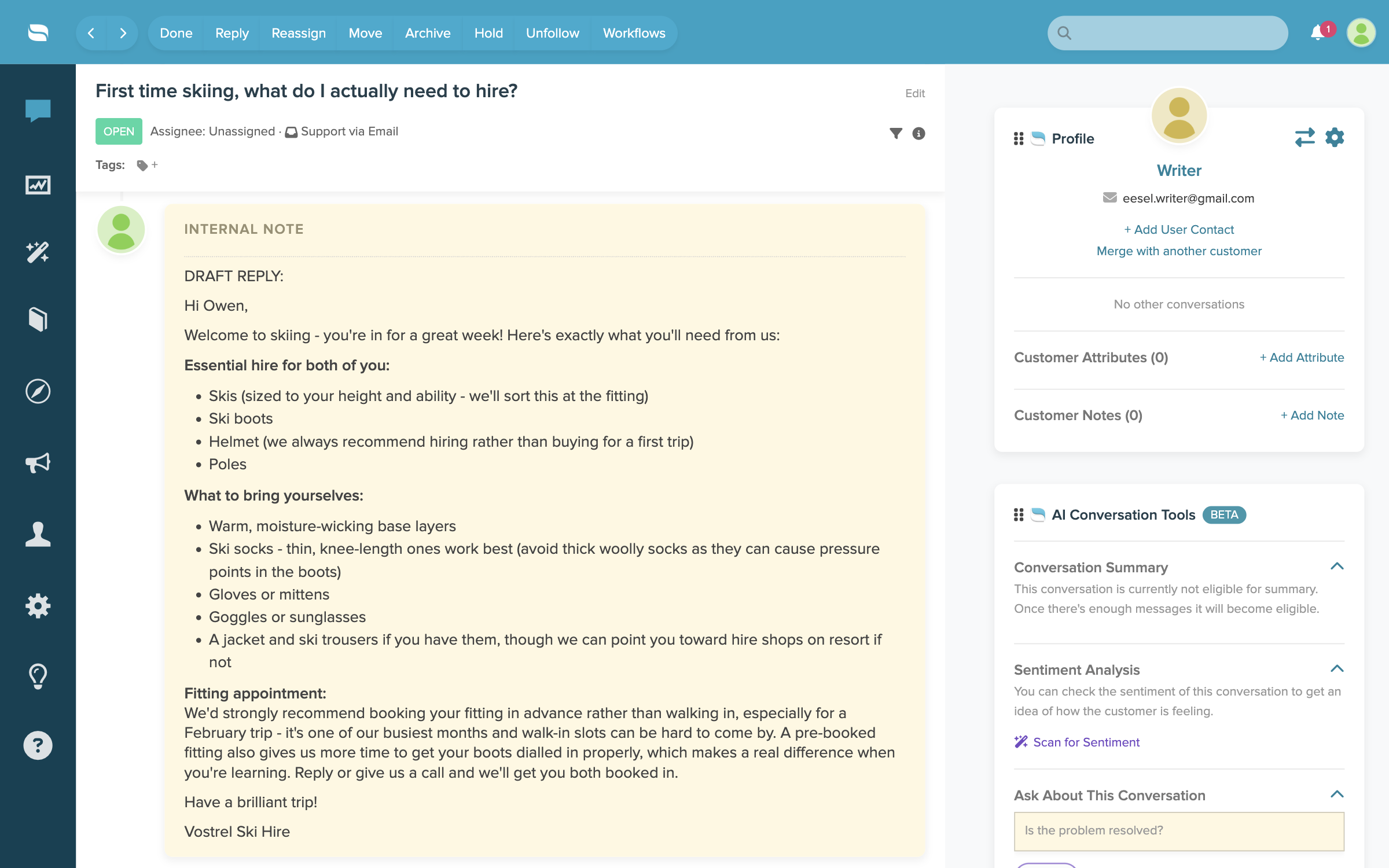The width and height of the screenshot is (1389, 868).
Task: Open the megaphone campaigns sidebar icon
Action: tap(38, 463)
